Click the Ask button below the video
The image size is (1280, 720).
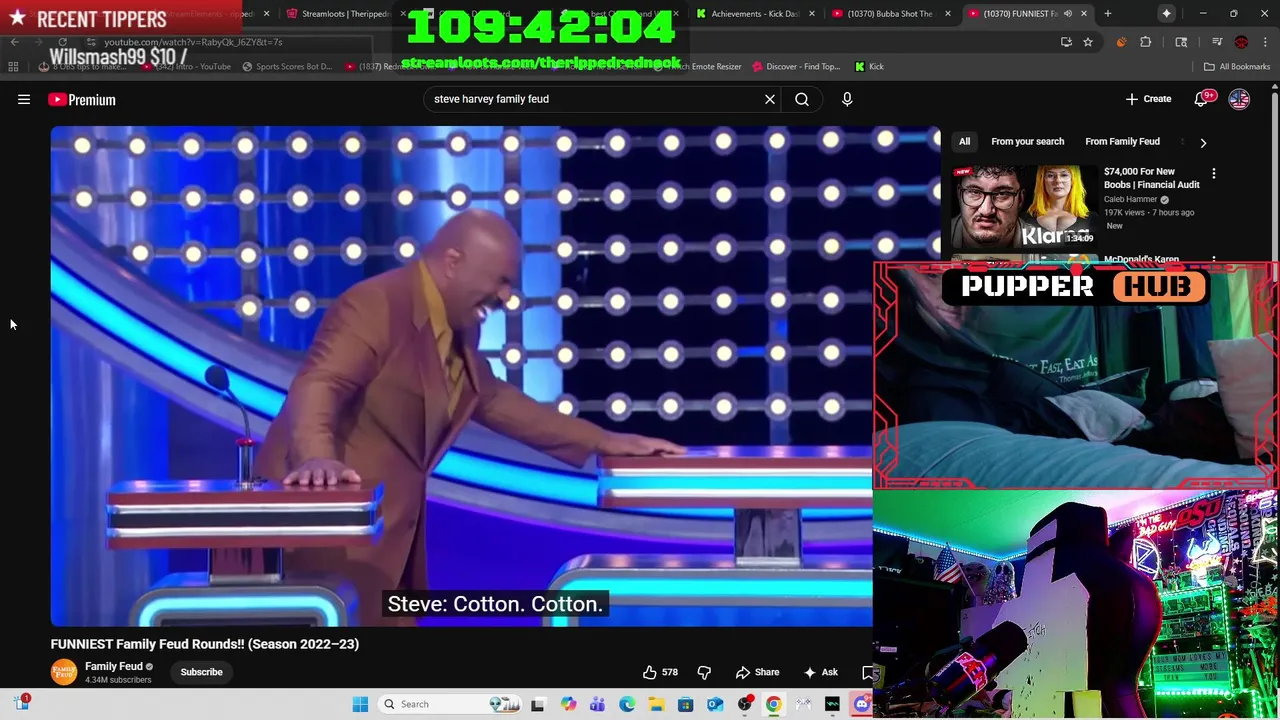(x=821, y=672)
